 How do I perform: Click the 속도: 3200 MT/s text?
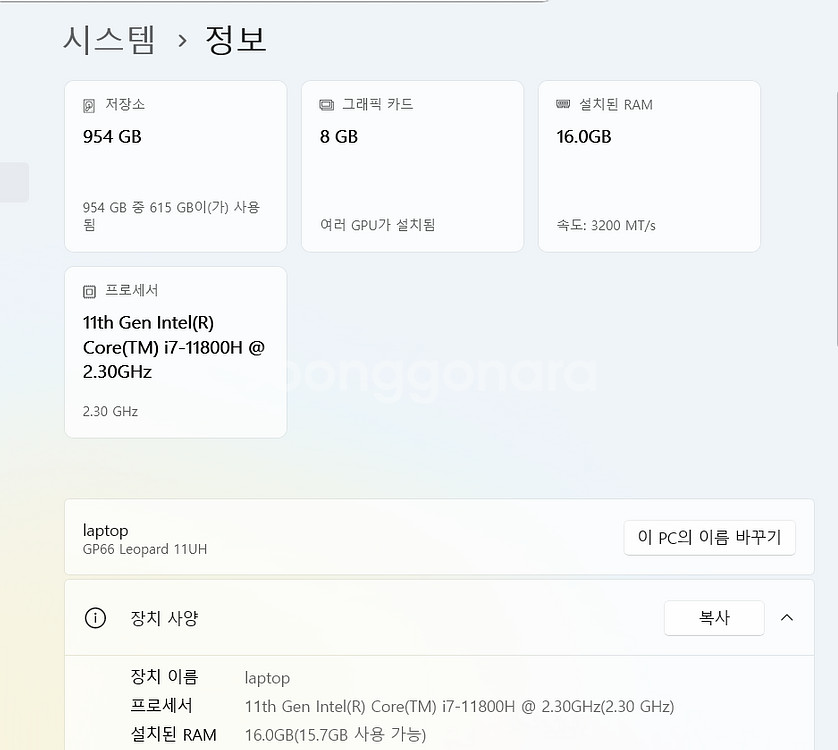pos(606,225)
